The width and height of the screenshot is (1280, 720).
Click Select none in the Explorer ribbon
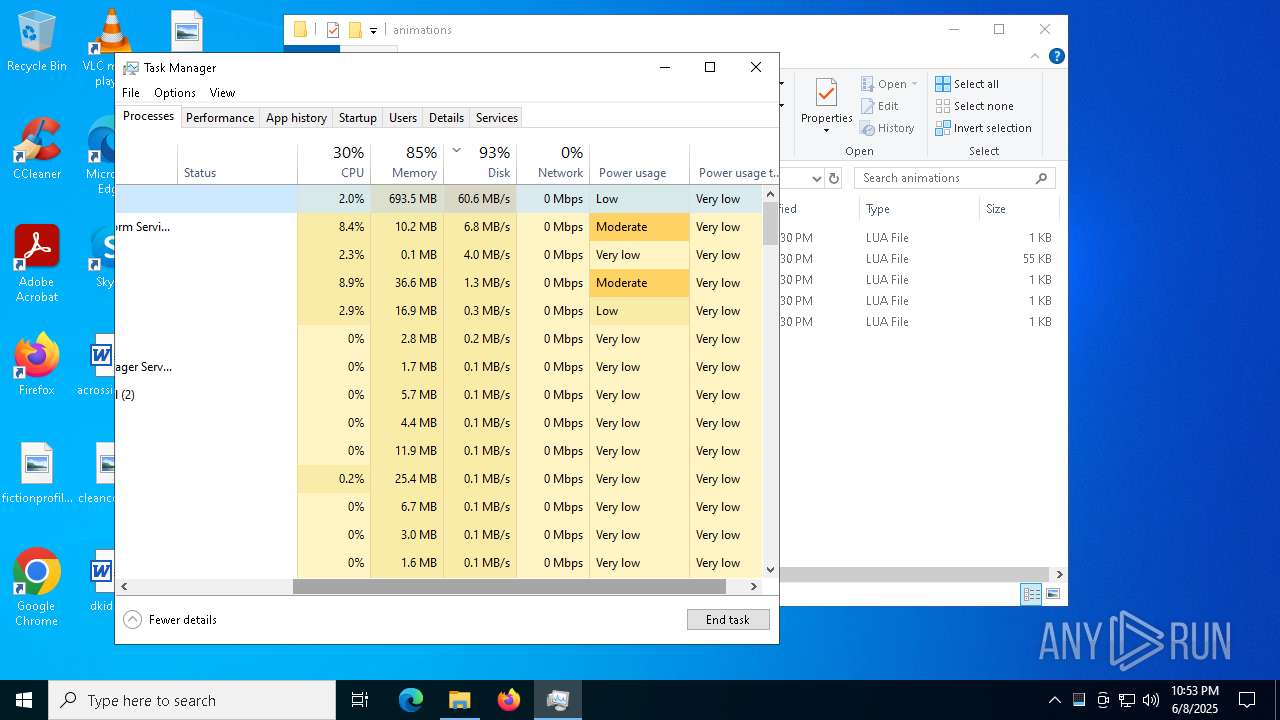(x=974, y=106)
